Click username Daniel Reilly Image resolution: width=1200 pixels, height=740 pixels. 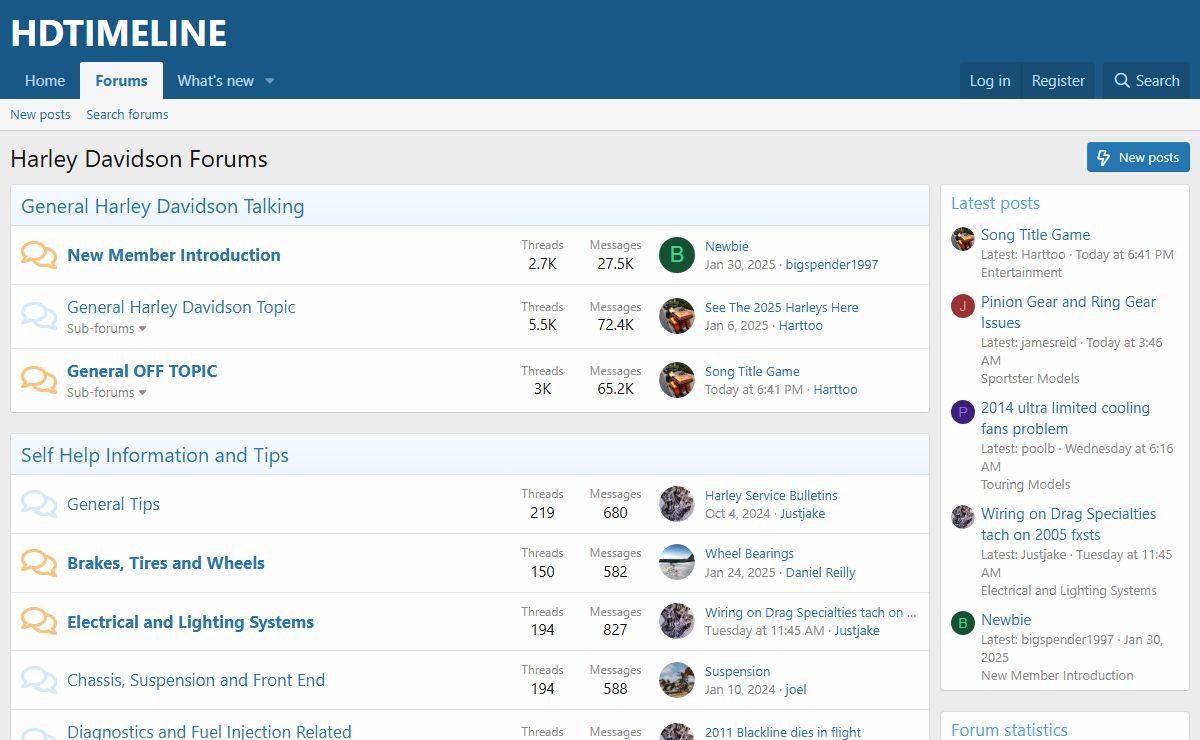coord(821,573)
